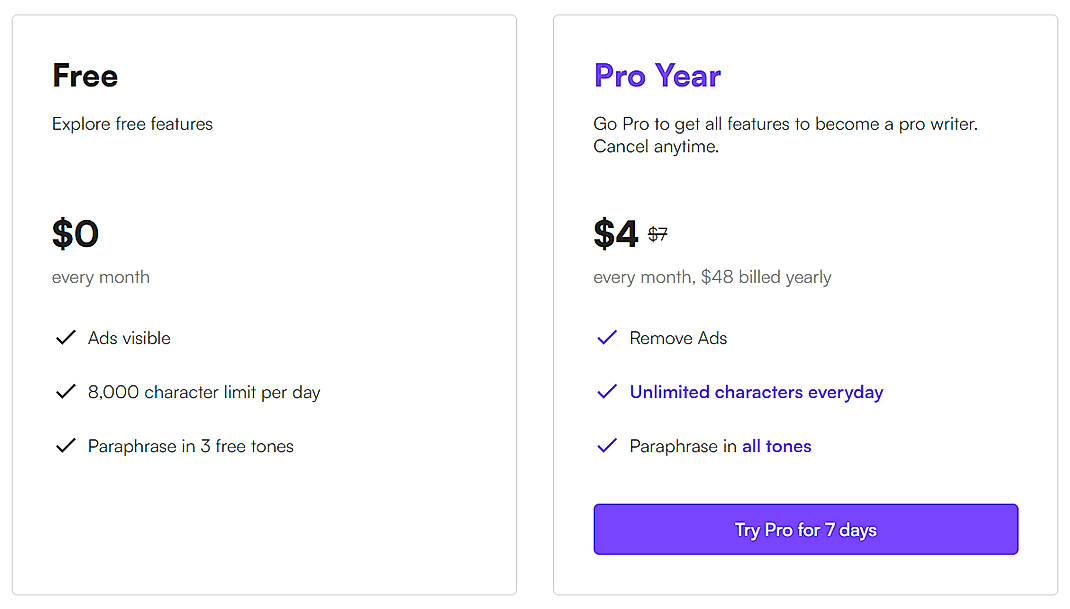Click Explore free features subtitle
The width and height of the screenshot is (1070, 609).
(132, 124)
